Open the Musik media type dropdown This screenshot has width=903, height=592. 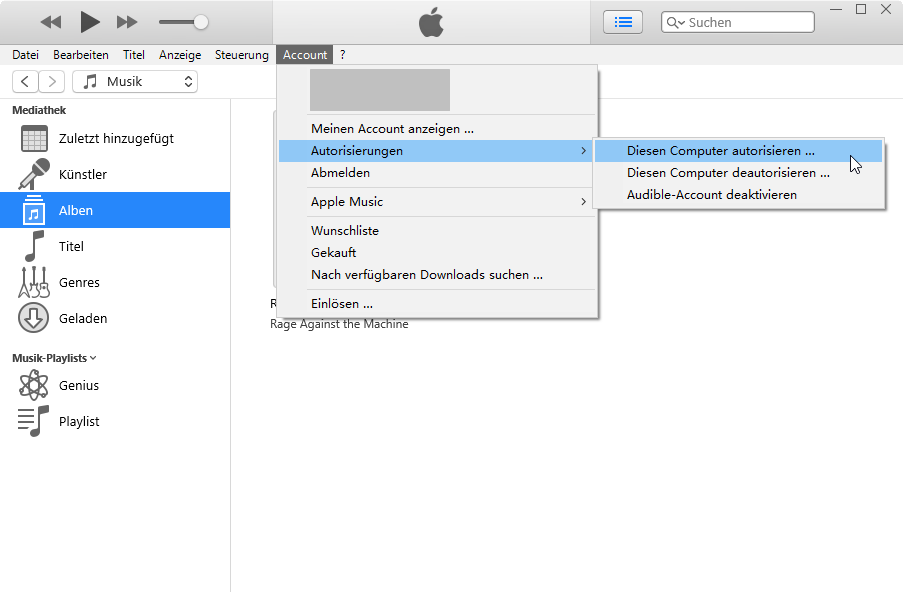(x=135, y=82)
